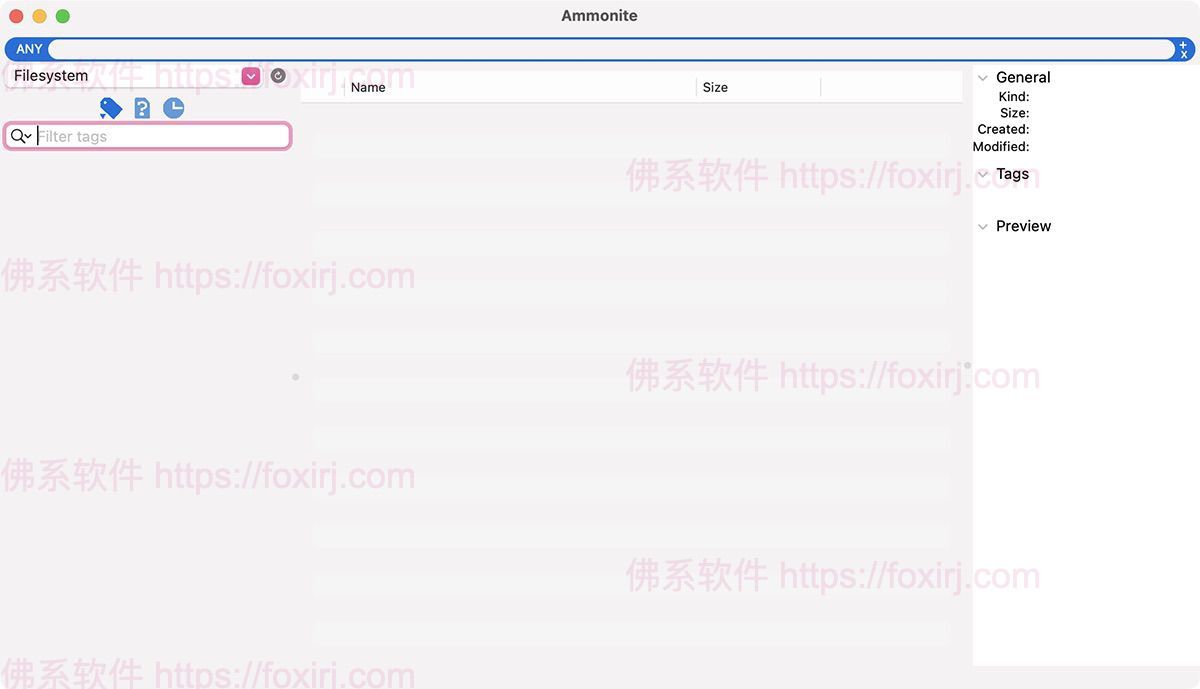Click the circular refresh icon beside Filesystem
Viewport: 1200px width, 689px height.
coord(278,76)
